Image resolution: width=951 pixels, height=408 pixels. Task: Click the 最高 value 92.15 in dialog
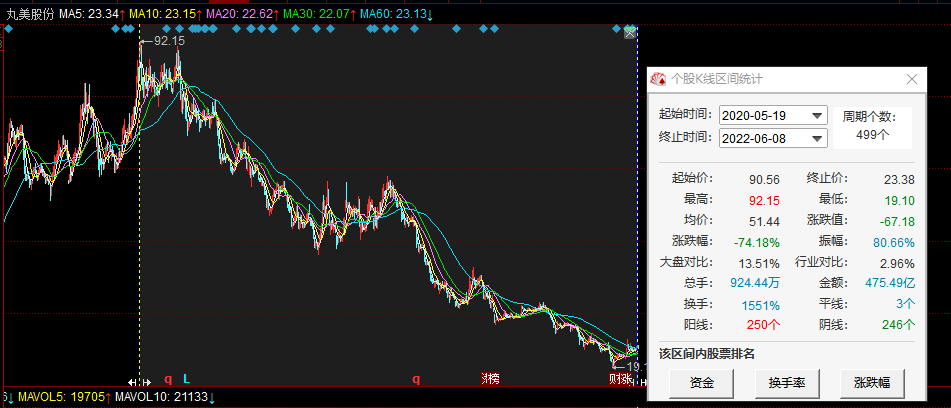pyautogui.click(x=764, y=200)
